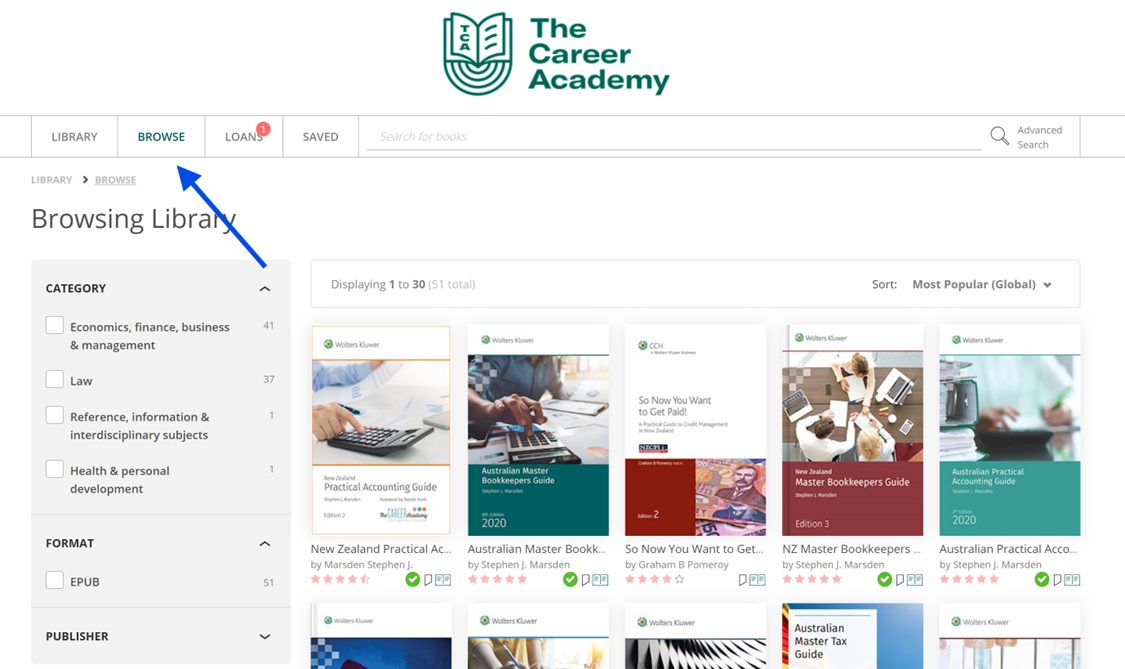The width and height of the screenshot is (1125, 669).
Task: Click the green checkmark under NZ Master Bookkeepers
Action: [x=885, y=579]
